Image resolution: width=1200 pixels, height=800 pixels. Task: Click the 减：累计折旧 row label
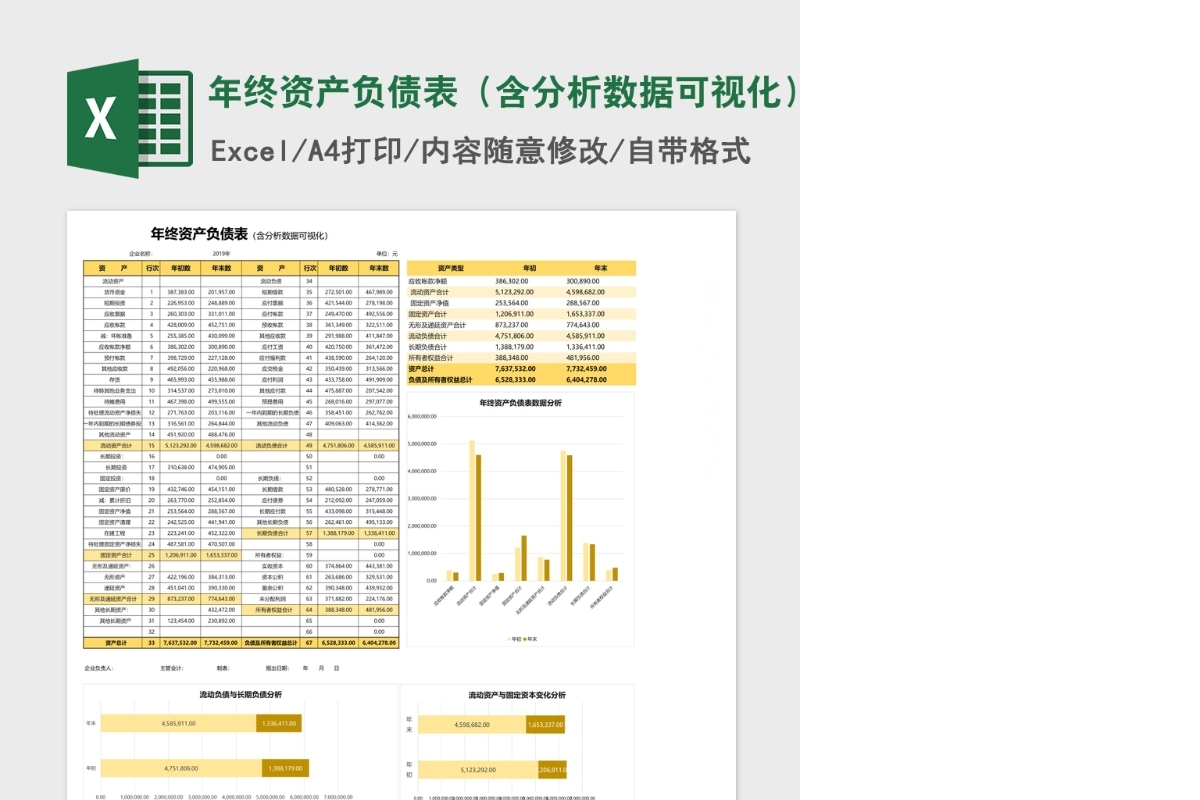coord(115,500)
